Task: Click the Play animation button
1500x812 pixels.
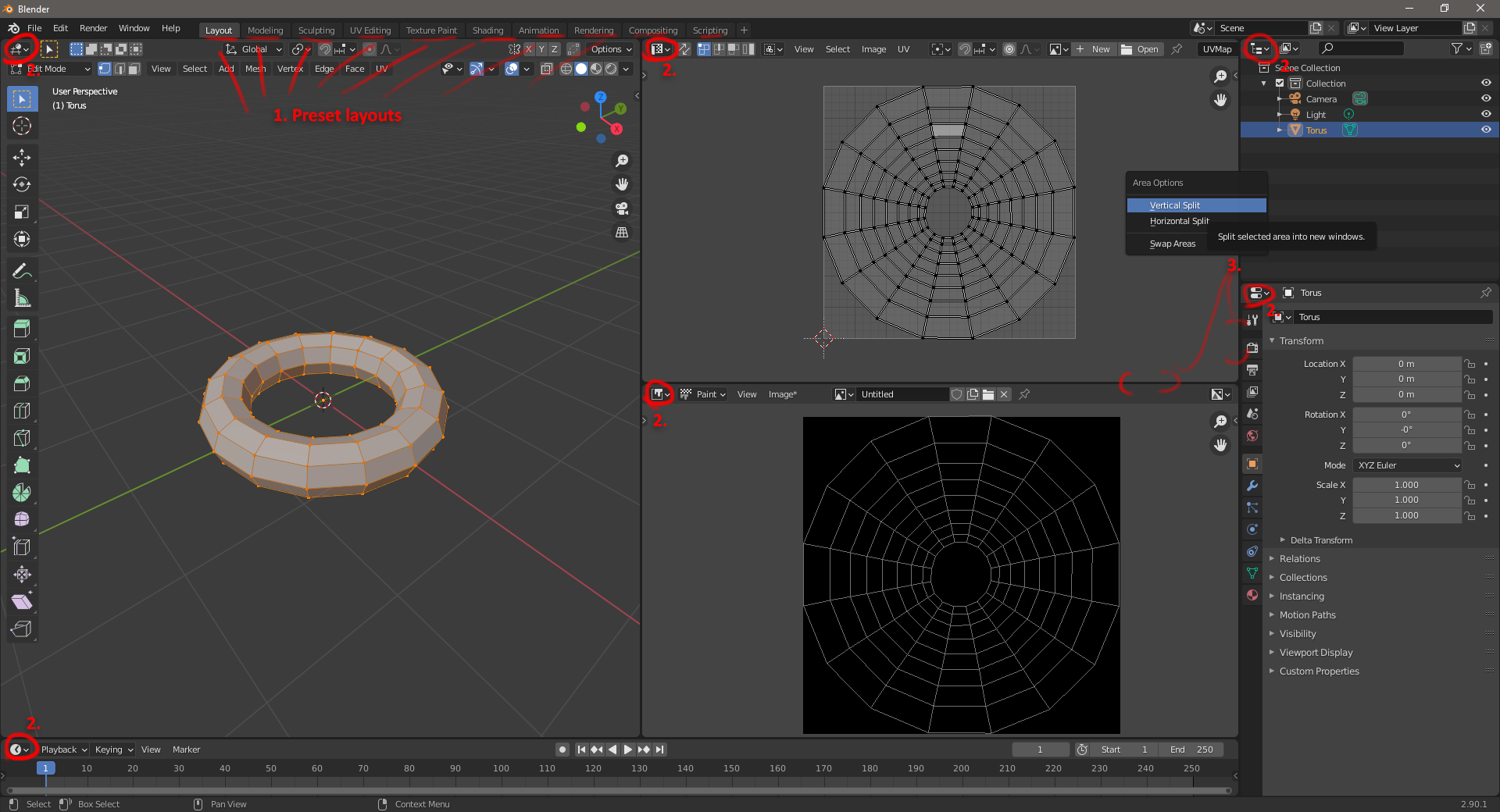Action: click(x=627, y=750)
